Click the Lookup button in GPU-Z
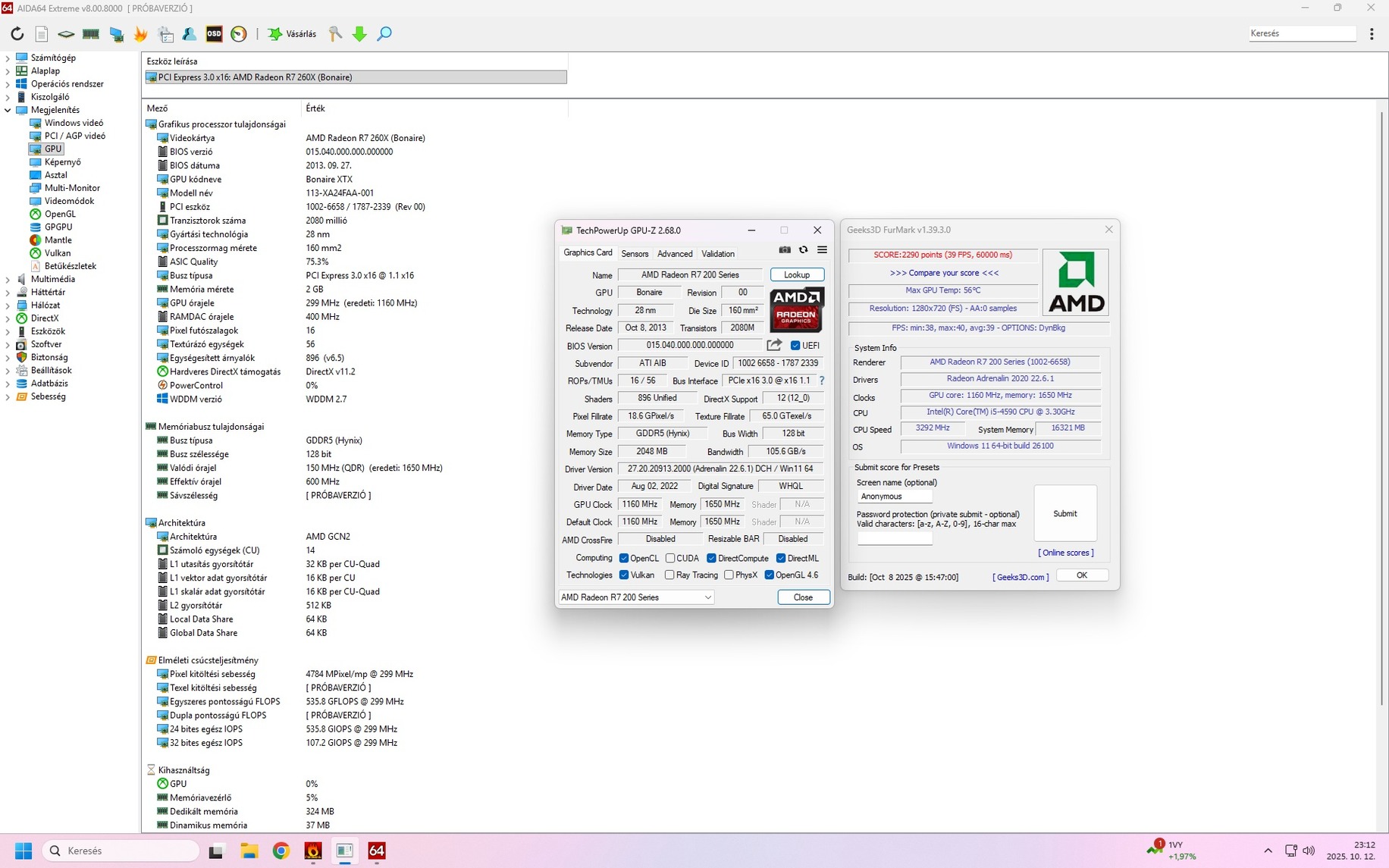1389x868 pixels. pos(797,274)
